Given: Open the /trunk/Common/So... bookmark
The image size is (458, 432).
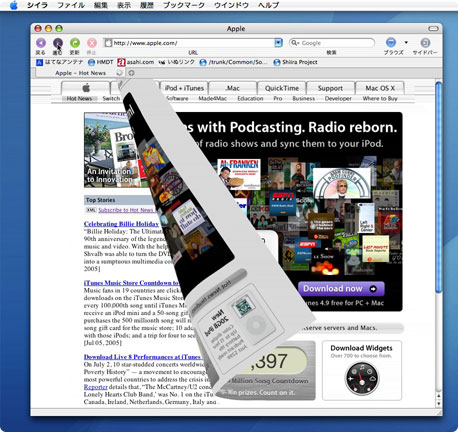Looking at the screenshot, I should coord(233,62).
